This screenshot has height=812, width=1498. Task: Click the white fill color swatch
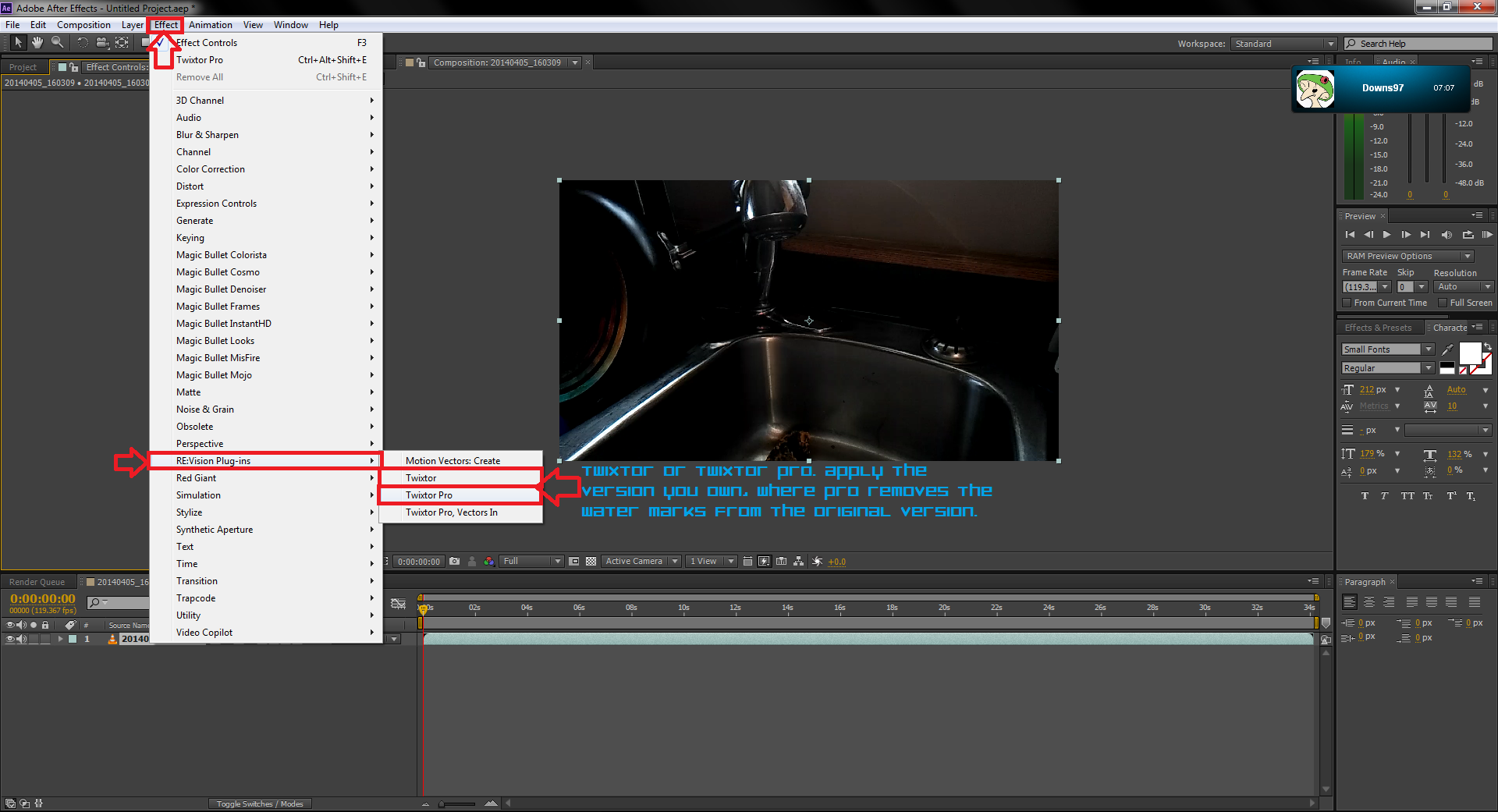[x=1470, y=353]
